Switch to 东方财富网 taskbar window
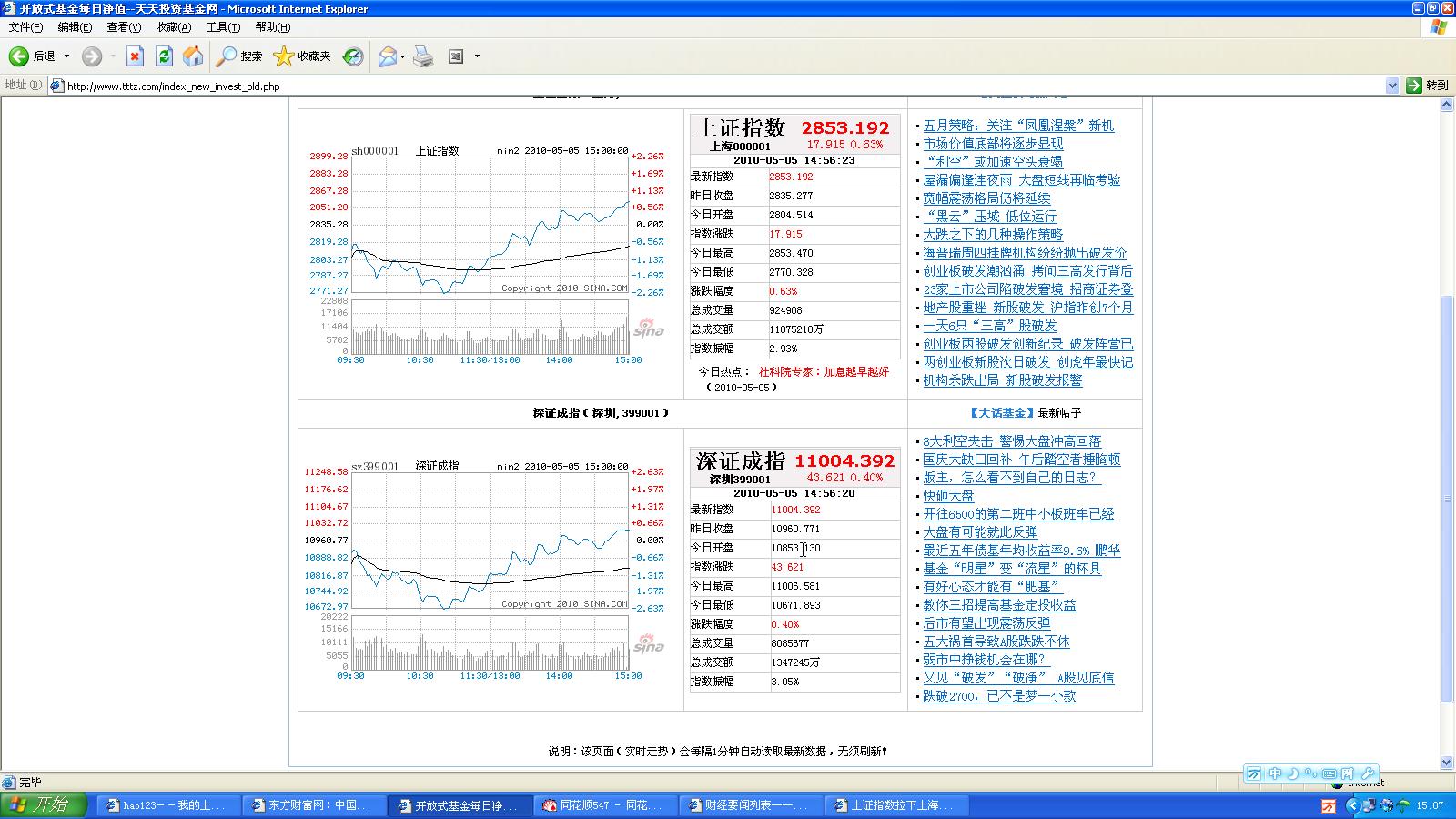This screenshot has height=819, width=1456. click(314, 805)
